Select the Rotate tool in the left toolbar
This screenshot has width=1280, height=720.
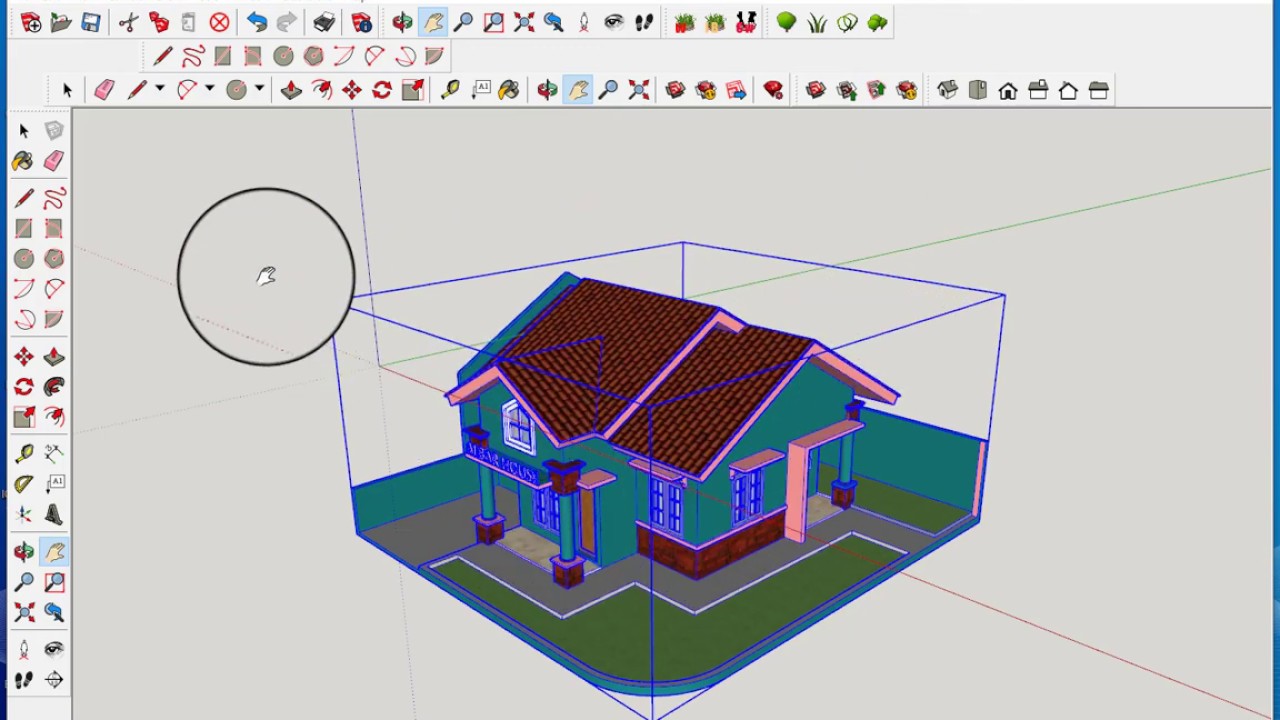pos(23,387)
